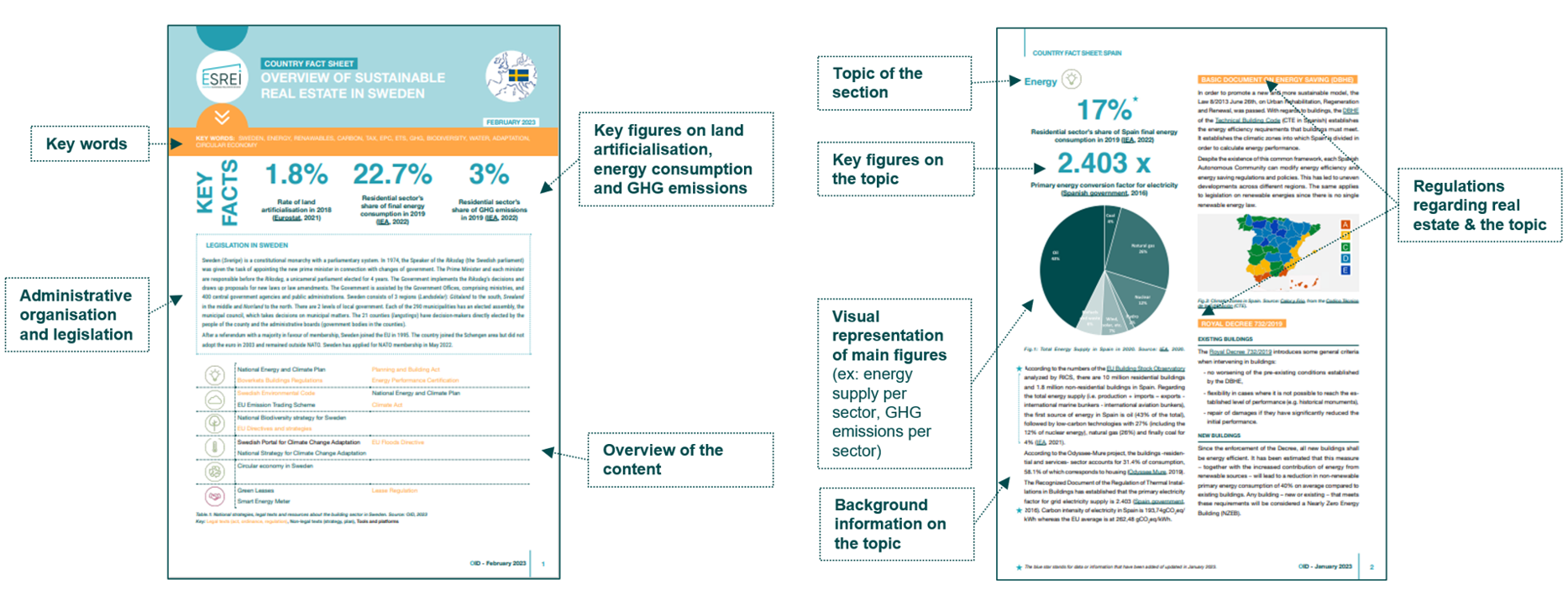The height and width of the screenshot is (590, 1568).
Task: Click 'National Strategy for Climate Change Adaptation'
Action: click(302, 453)
